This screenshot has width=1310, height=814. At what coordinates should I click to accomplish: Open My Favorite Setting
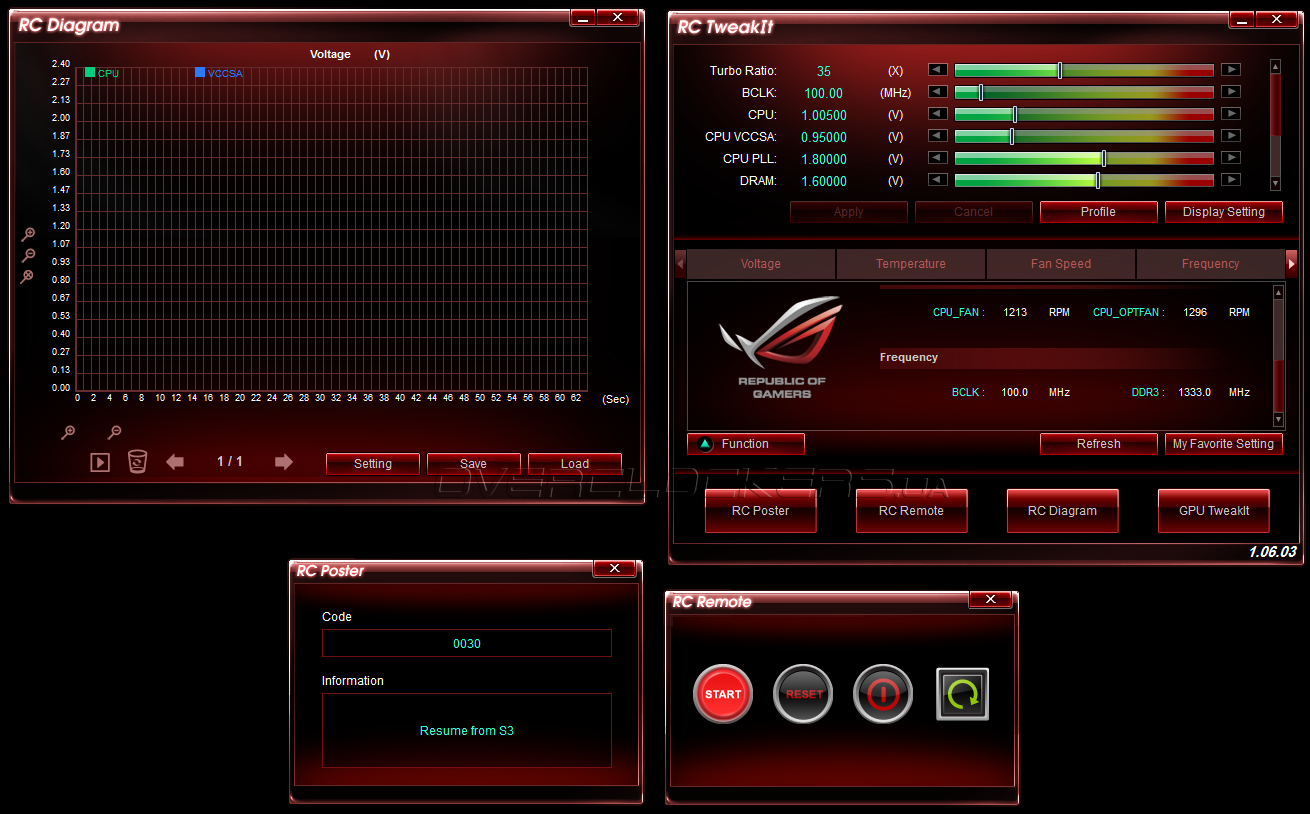1224,444
